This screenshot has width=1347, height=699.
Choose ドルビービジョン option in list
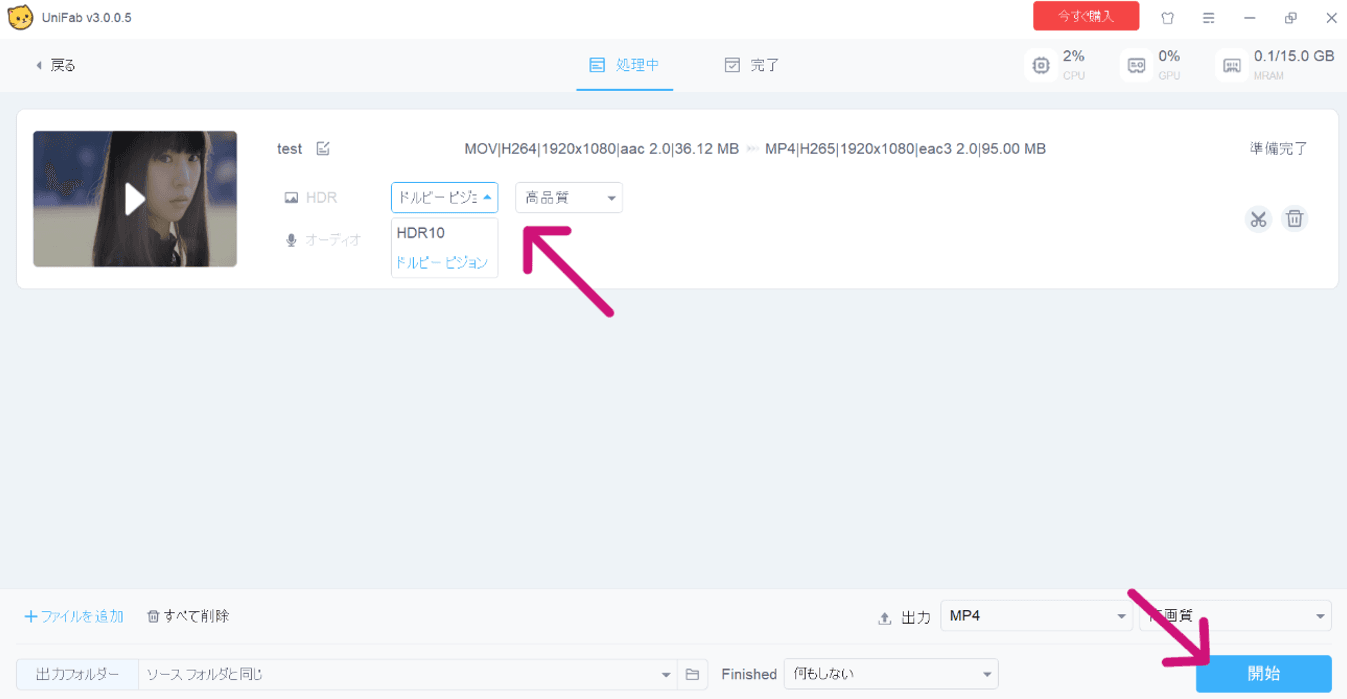tap(441, 263)
